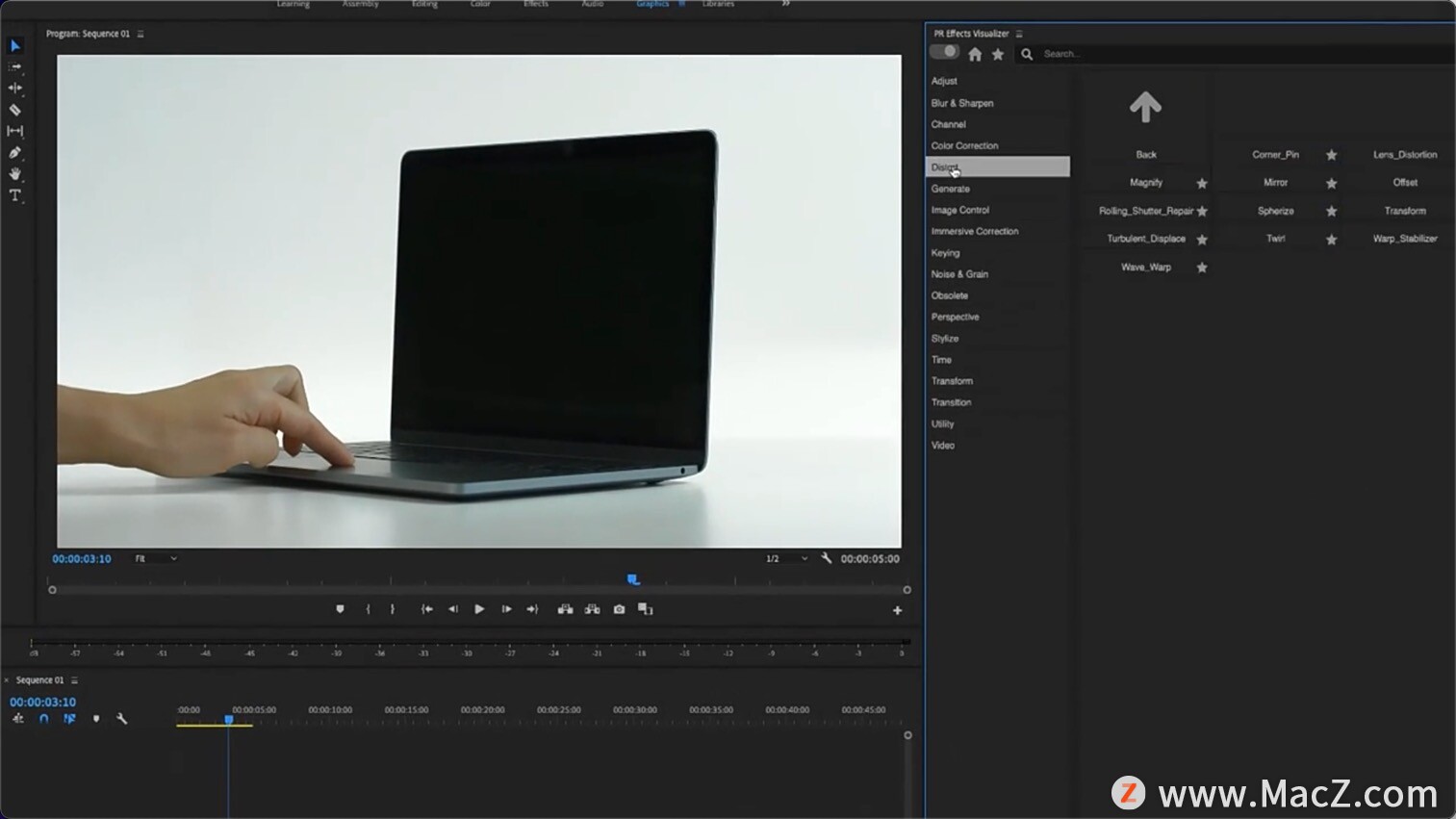Open the Graphics workspace menu icon
Viewport: 1456px width, 819px height.
682,4
